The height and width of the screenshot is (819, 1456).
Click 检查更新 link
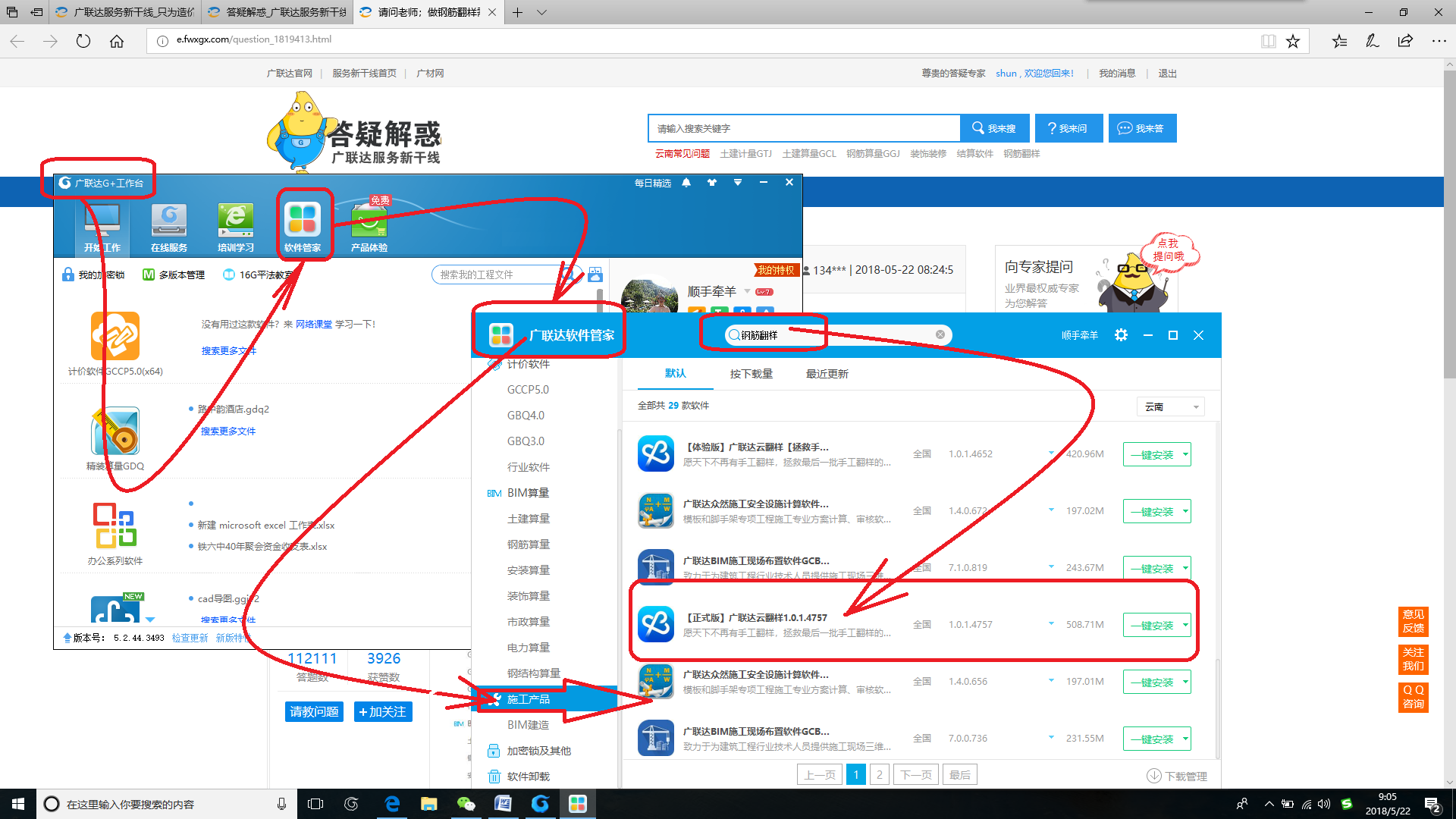pos(190,639)
